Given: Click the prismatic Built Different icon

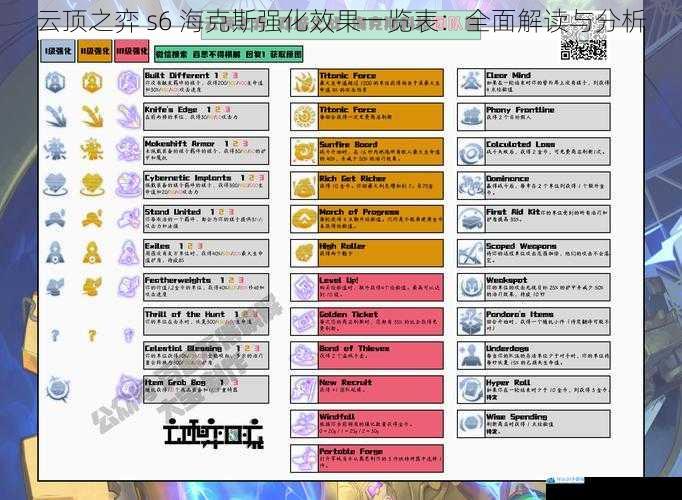Looking at the screenshot, I should pyautogui.click(x=128, y=82).
